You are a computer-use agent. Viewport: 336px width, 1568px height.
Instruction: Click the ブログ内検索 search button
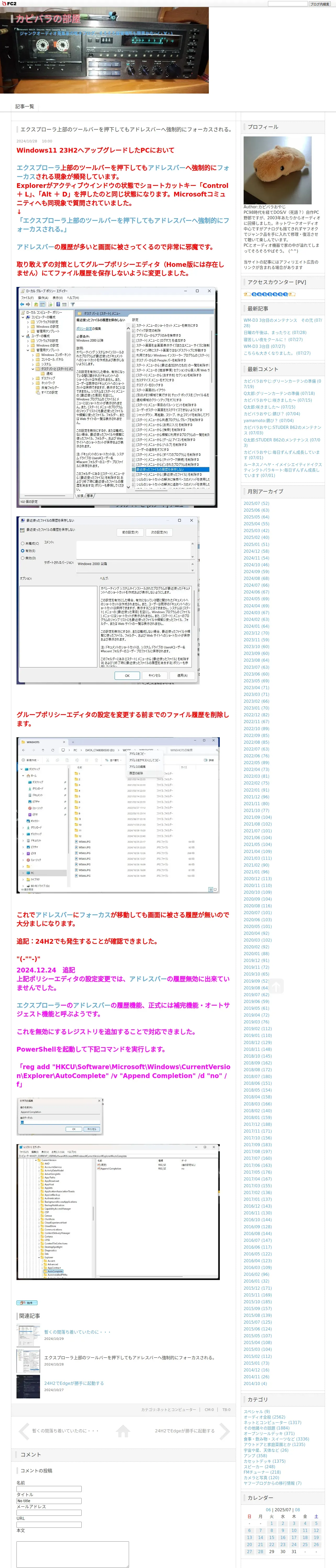tap(319, 4)
